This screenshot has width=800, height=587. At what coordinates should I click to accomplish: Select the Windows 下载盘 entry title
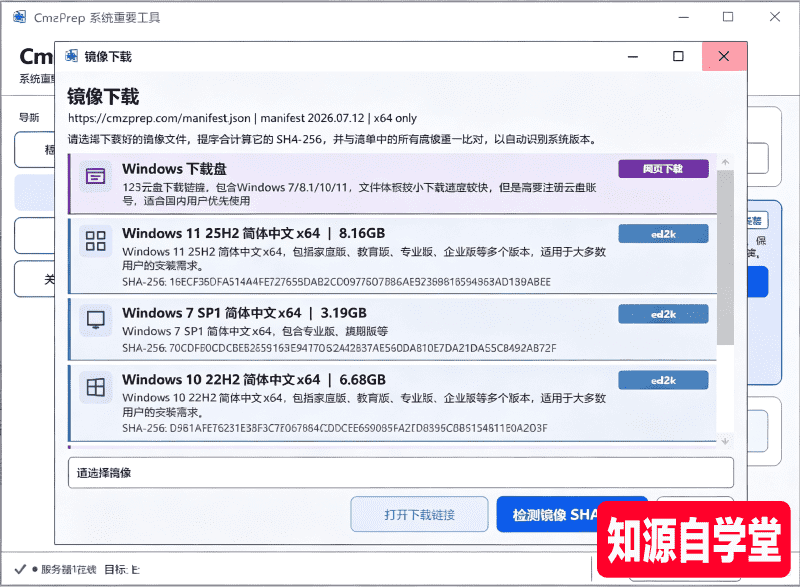(x=174, y=169)
